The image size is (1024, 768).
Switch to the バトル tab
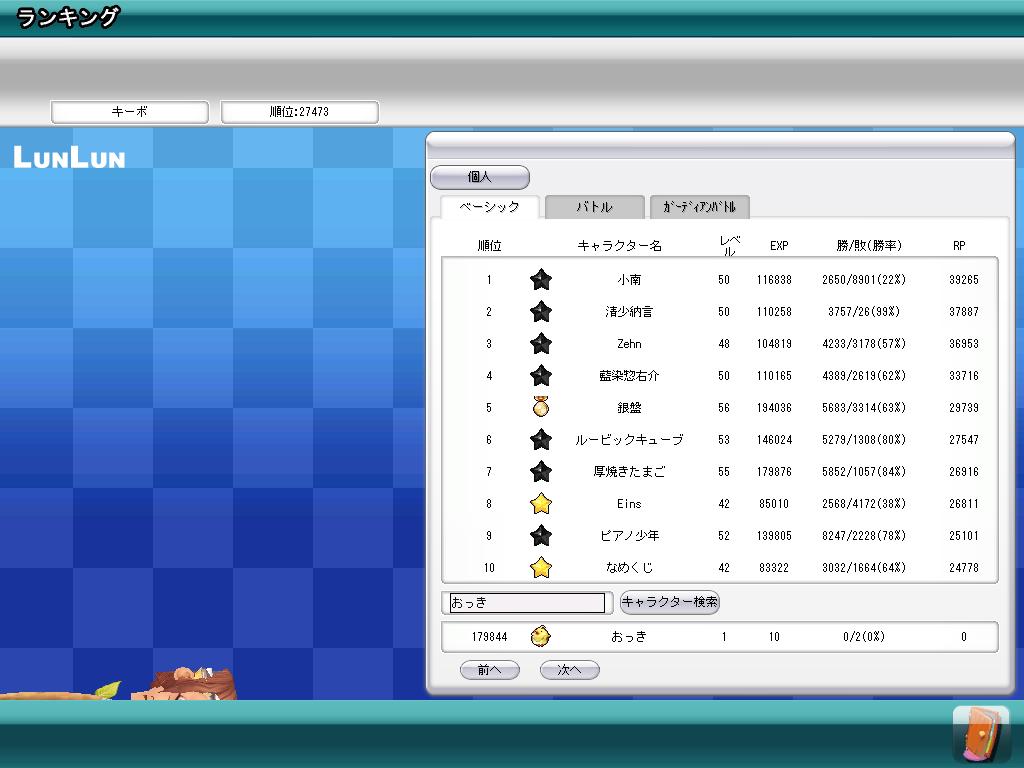pyautogui.click(x=594, y=207)
